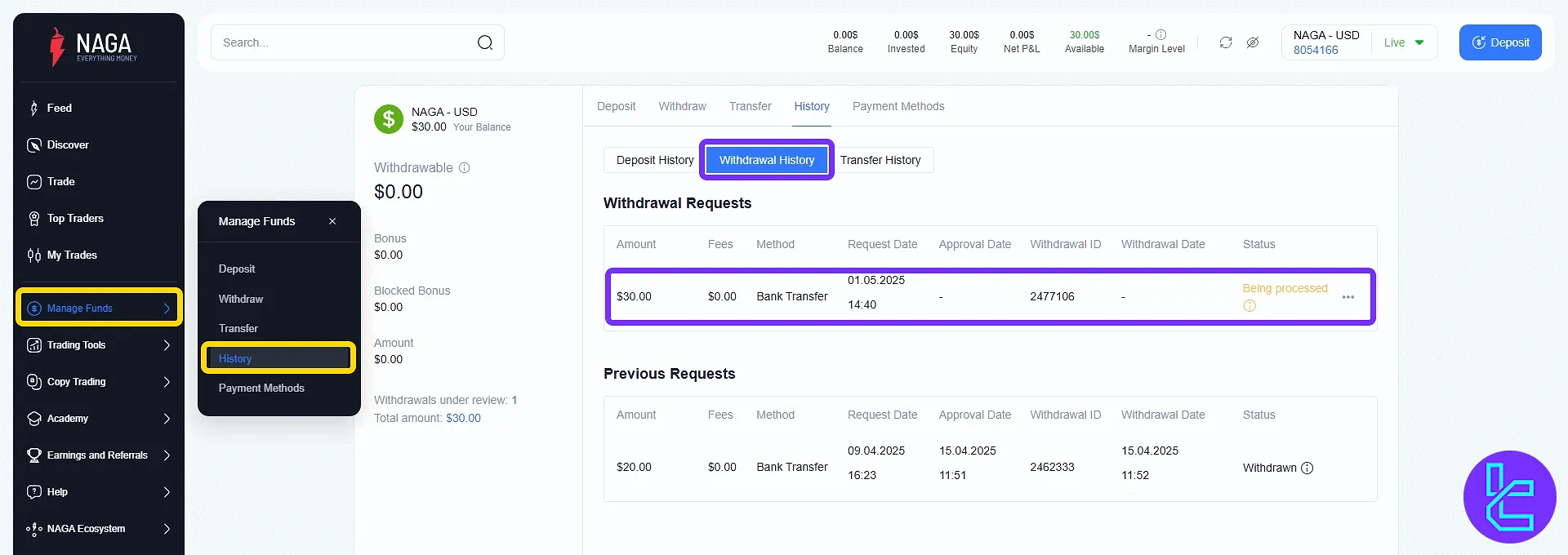Switch to the Transfer tab

pos(750,106)
